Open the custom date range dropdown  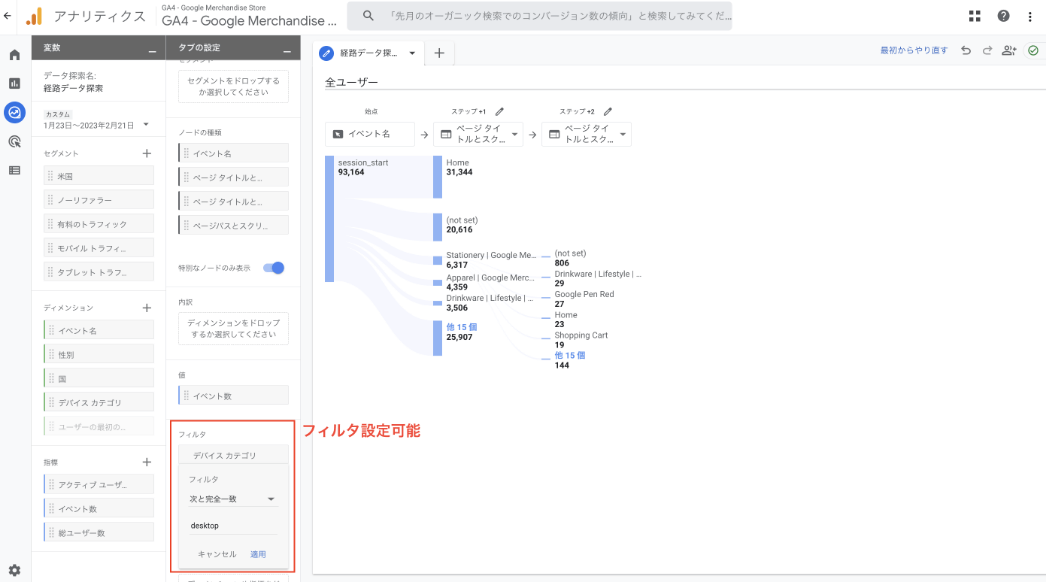pos(146,125)
